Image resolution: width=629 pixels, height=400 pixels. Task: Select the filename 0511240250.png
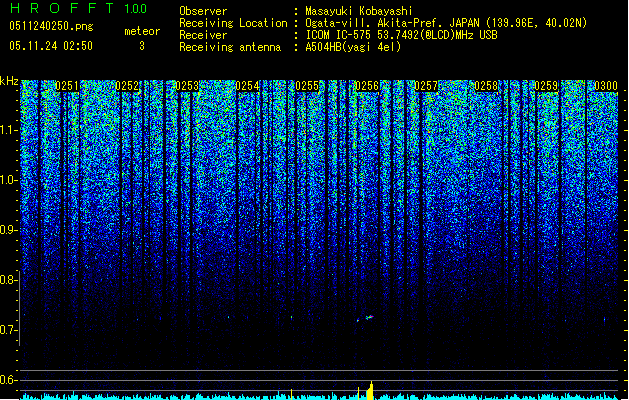click(51, 26)
